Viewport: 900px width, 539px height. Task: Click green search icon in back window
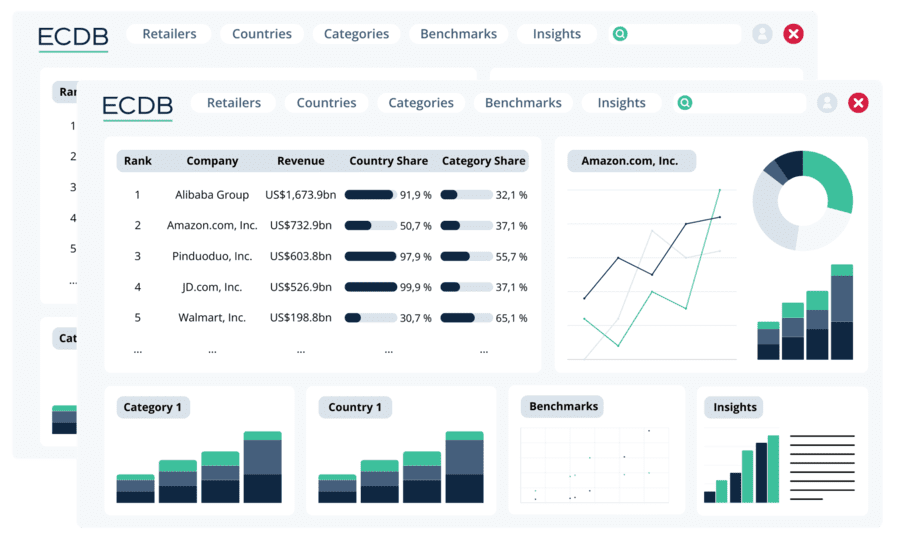click(620, 34)
